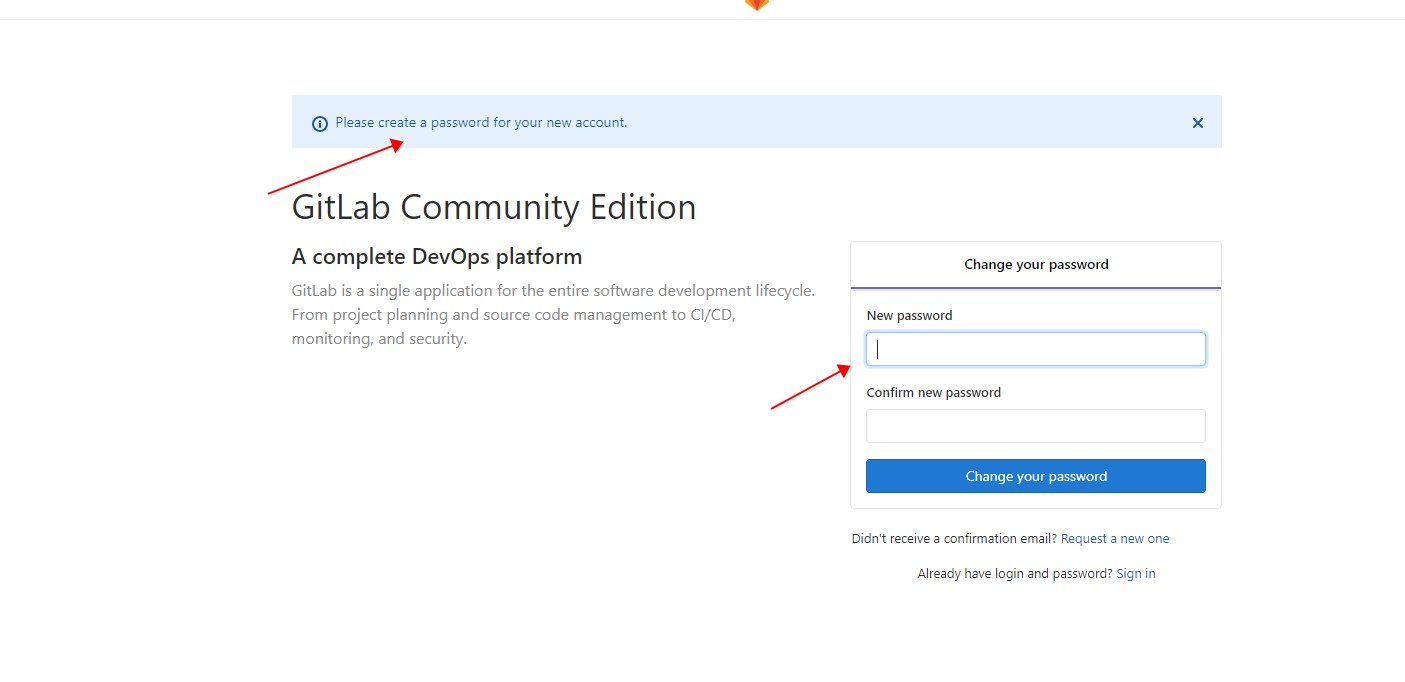This screenshot has height=682, width=1405.
Task: Select the Change your password tab header
Action: (x=1035, y=265)
